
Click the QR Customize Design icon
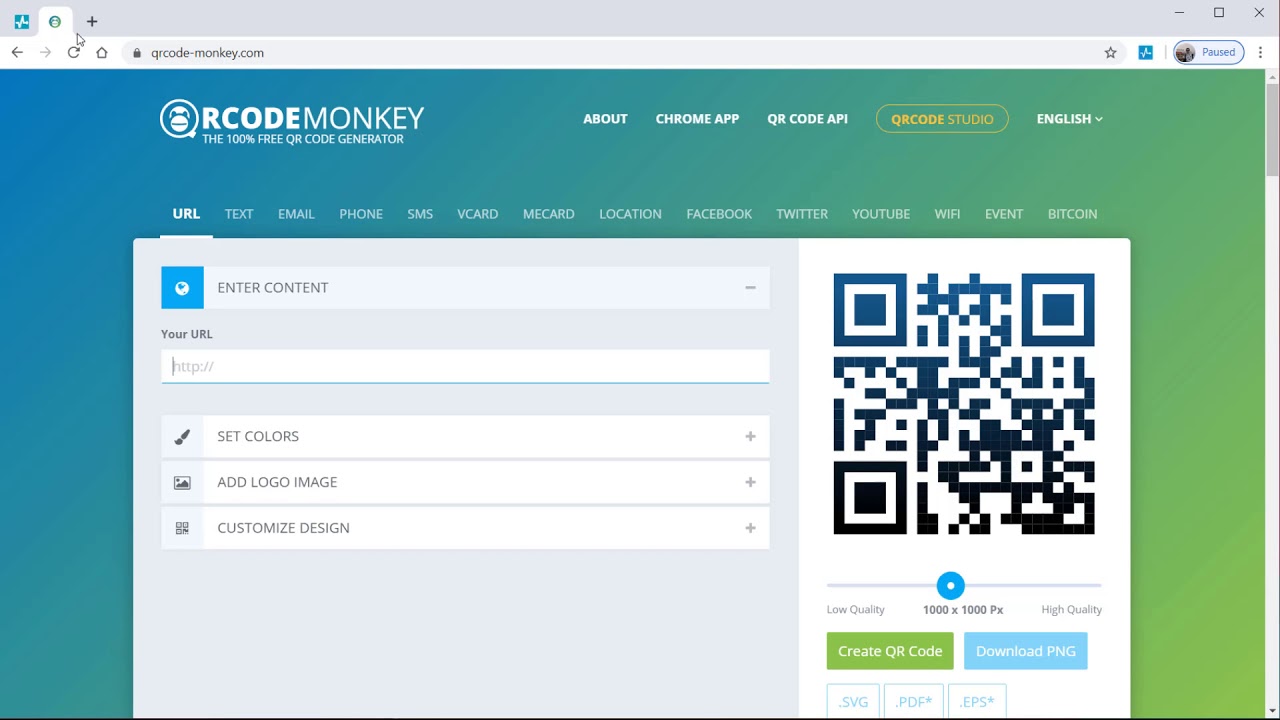[182, 528]
